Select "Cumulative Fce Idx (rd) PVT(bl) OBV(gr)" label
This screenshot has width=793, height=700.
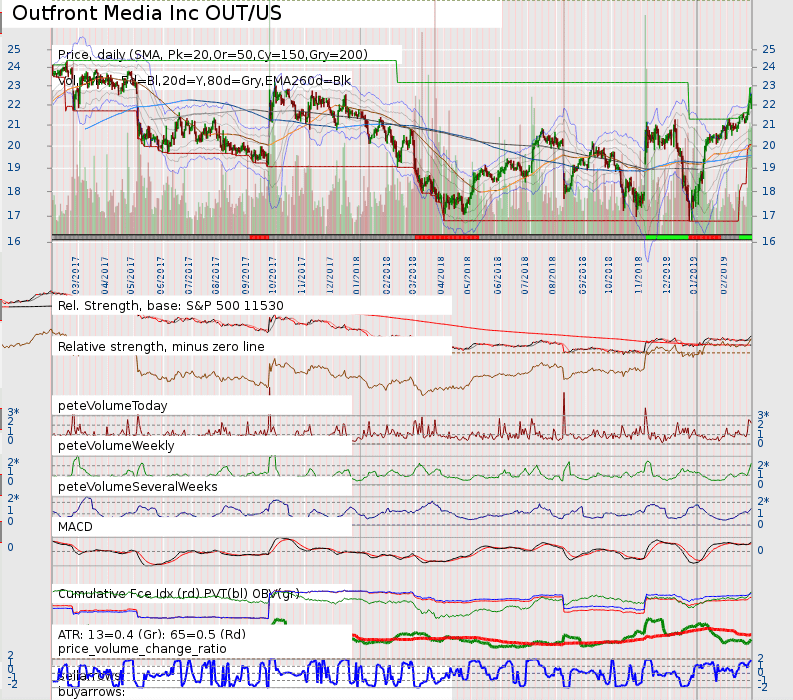click(179, 594)
